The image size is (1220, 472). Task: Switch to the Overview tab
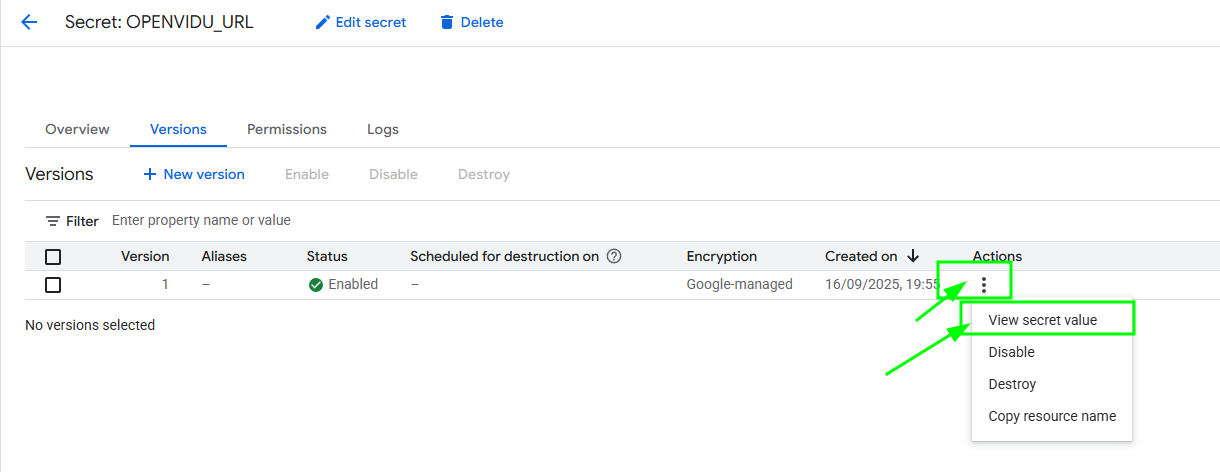pos(77,129)
